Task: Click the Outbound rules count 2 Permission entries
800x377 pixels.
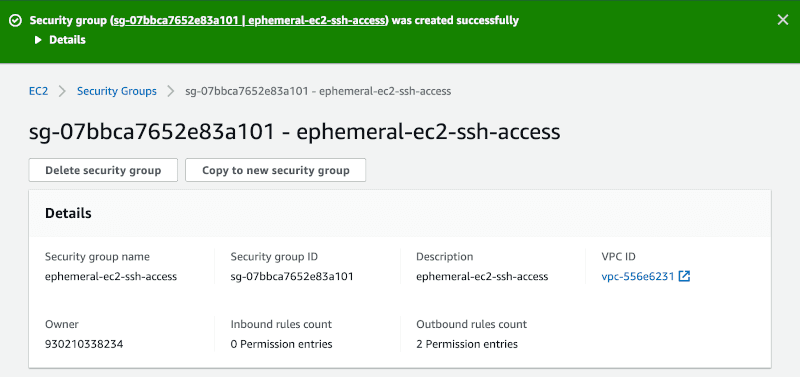Action: coord(467,344)
